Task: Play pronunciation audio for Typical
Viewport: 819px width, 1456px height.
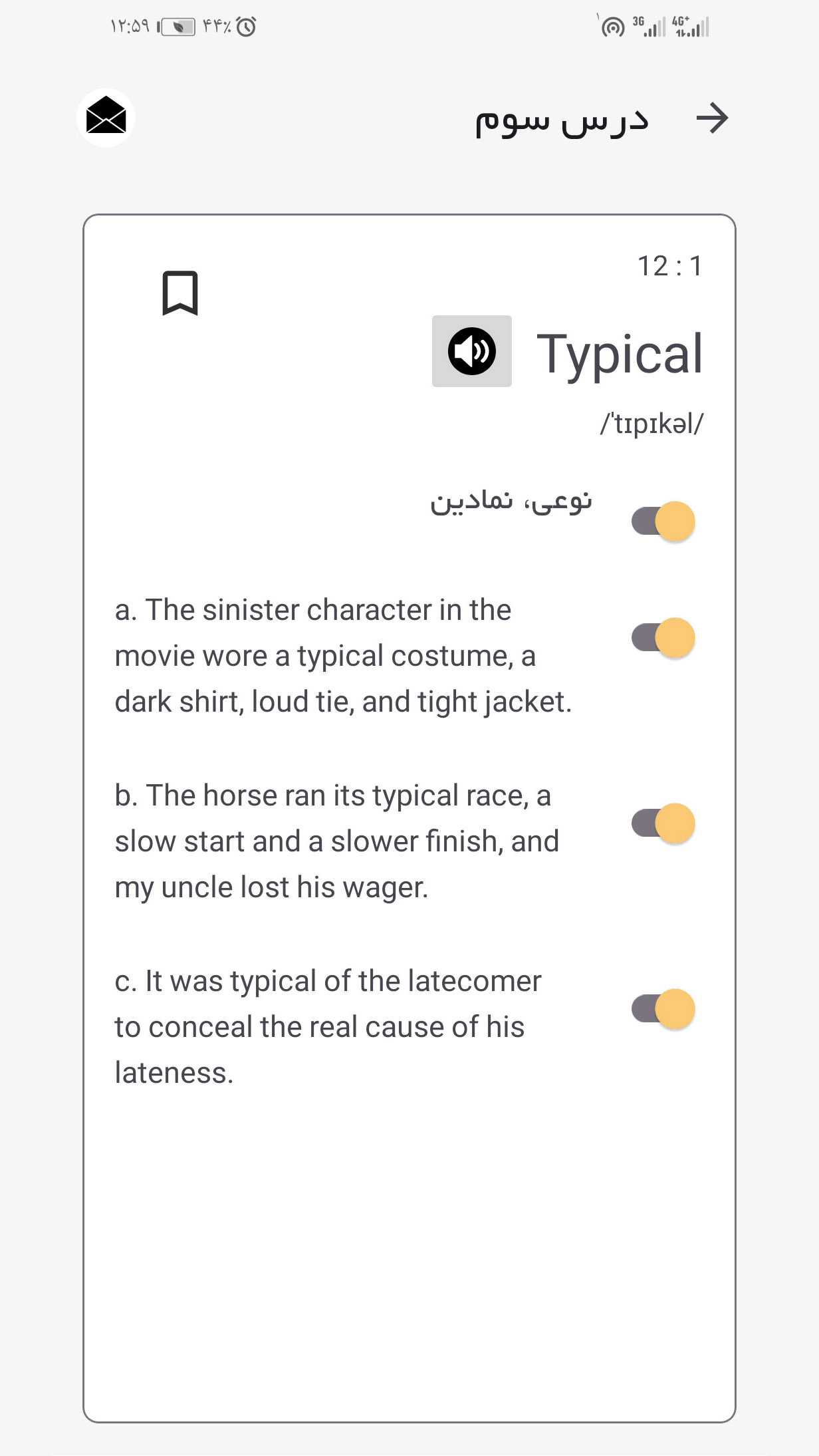Action: point(472,351)
